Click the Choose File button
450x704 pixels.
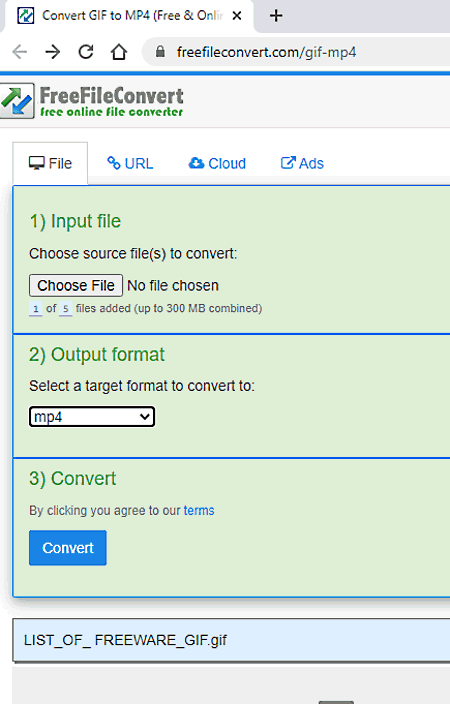[76, 286]
